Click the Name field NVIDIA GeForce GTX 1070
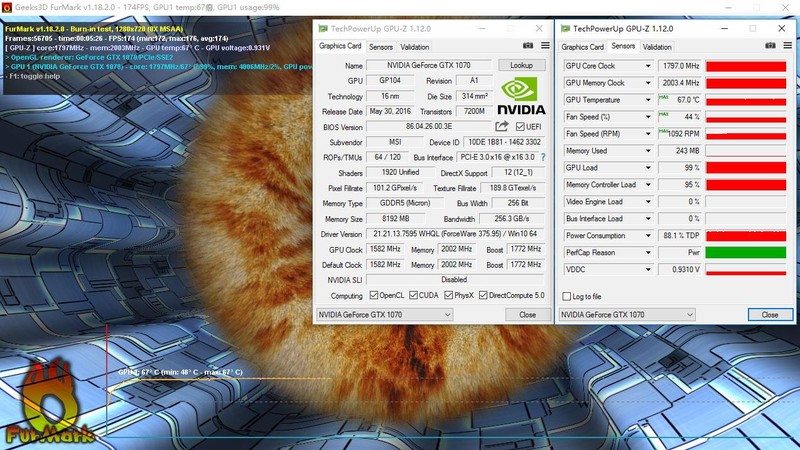 click(429, 65)
